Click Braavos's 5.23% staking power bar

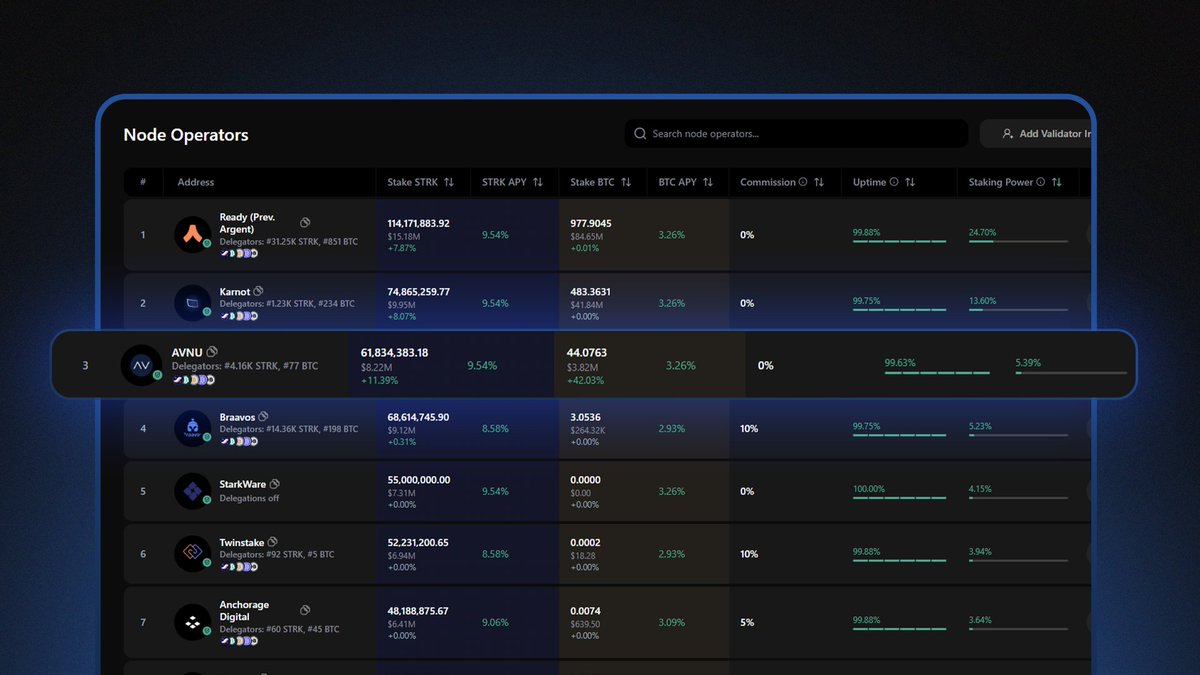tap(1018, 434)
